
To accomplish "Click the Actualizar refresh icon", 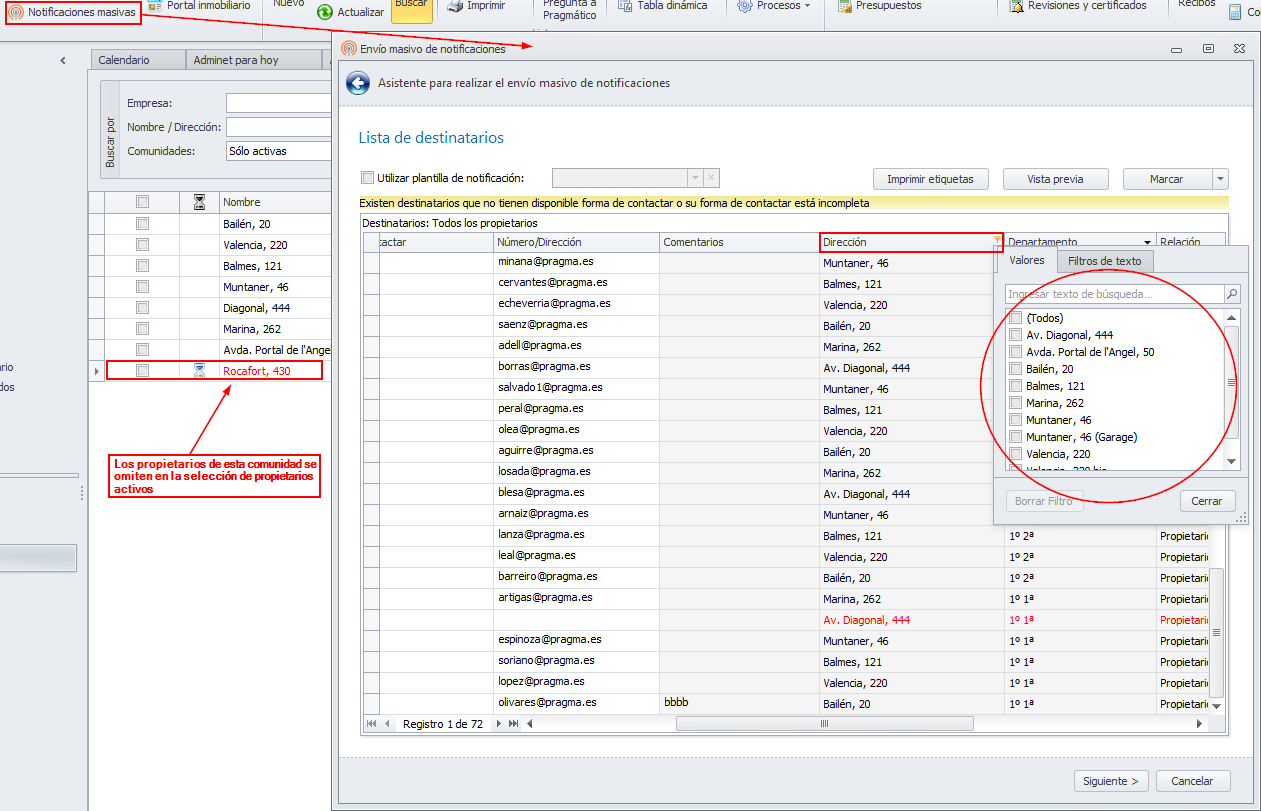I will point(325,12).
